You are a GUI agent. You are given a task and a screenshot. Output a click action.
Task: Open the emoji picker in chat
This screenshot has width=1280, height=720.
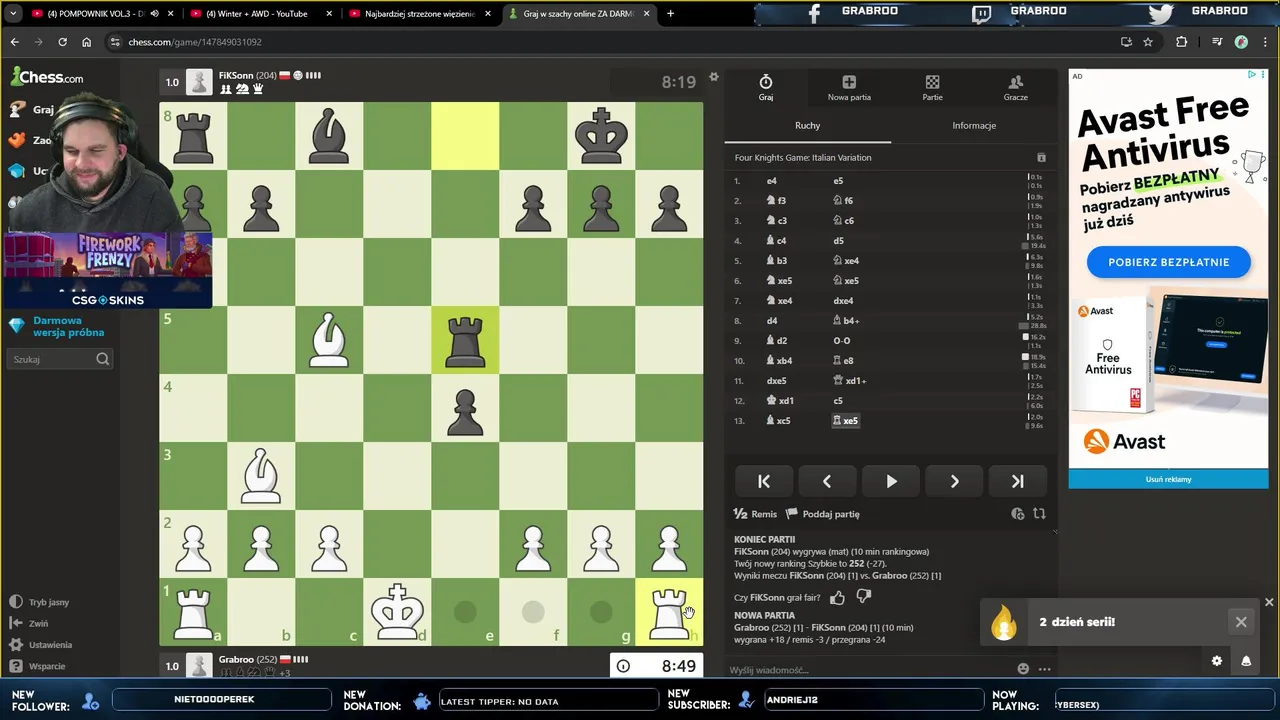pyautogui.click(x=1023, y=669)
